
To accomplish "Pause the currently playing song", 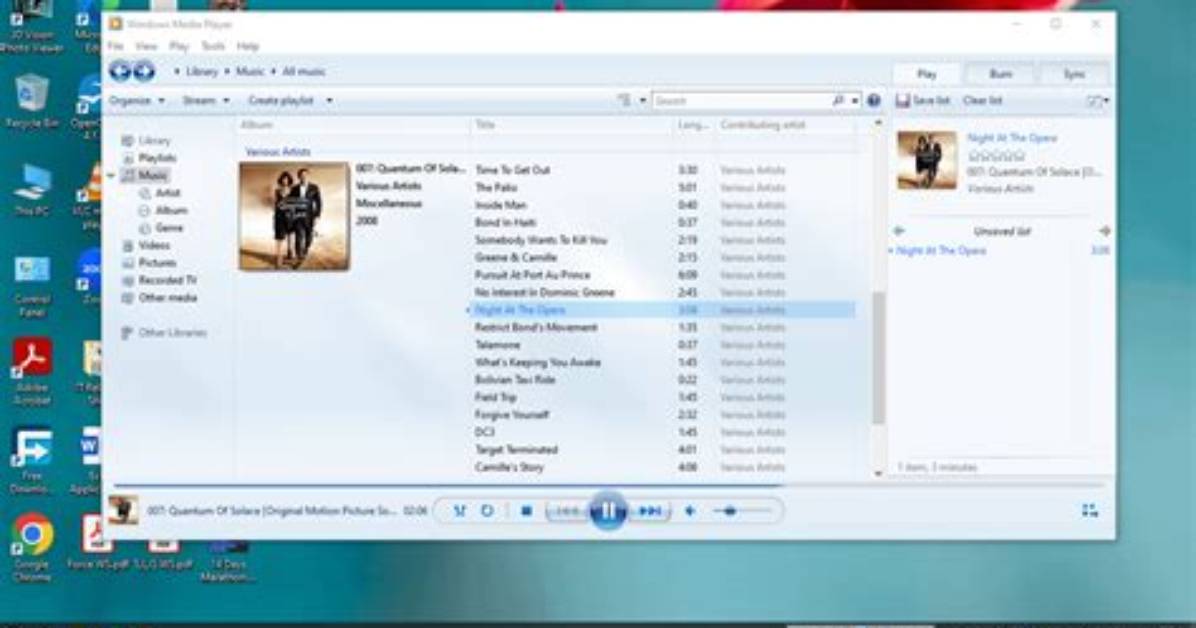I will click(608, 510).
